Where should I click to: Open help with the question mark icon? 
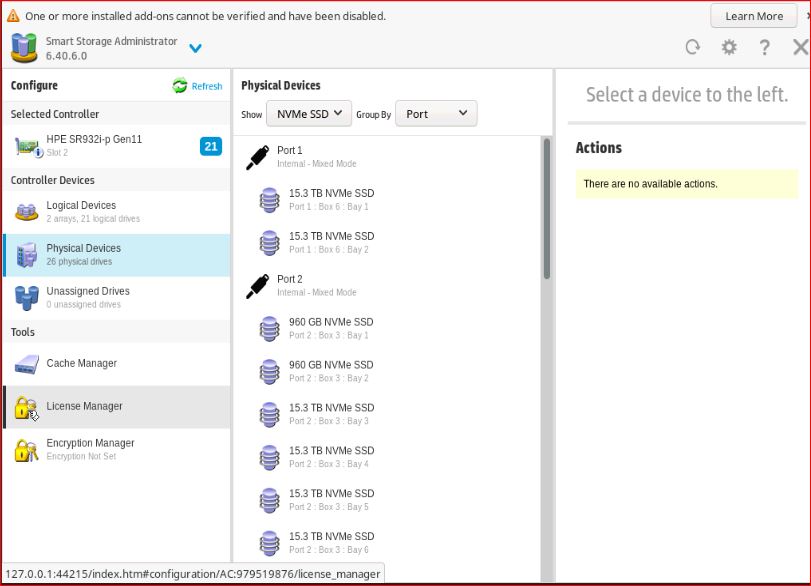coord(765,47)
